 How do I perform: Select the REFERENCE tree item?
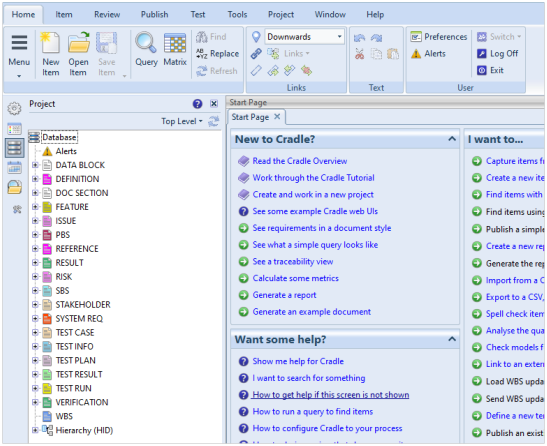tap(70, 249)
